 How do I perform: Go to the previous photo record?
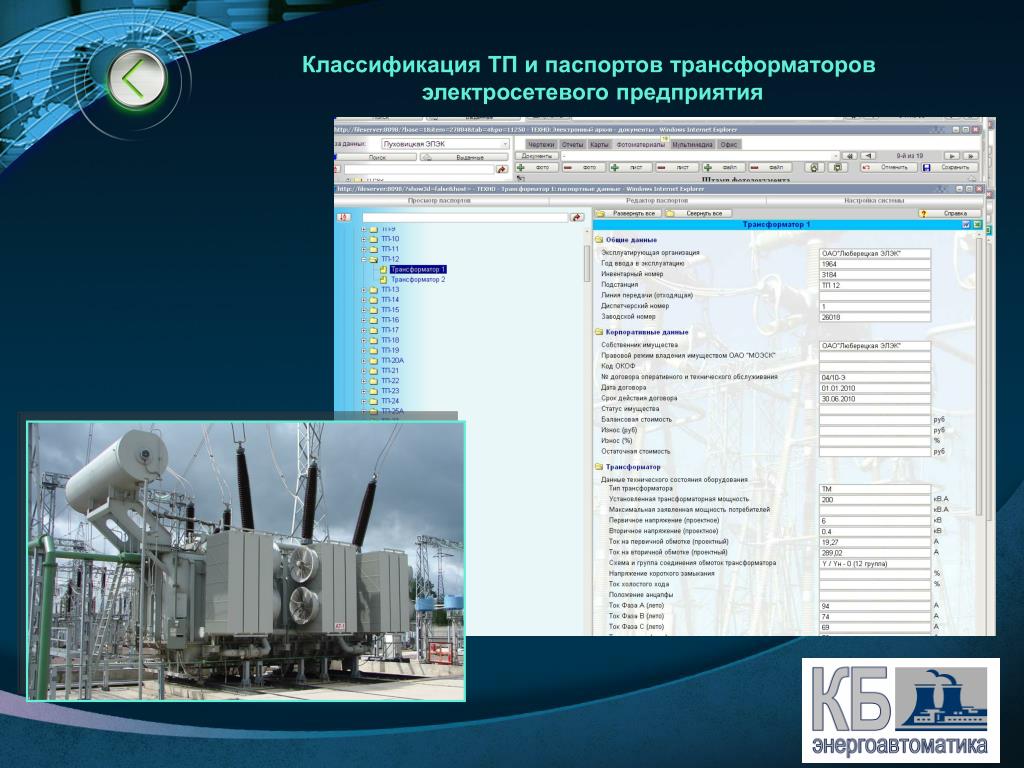click(868, 156)
